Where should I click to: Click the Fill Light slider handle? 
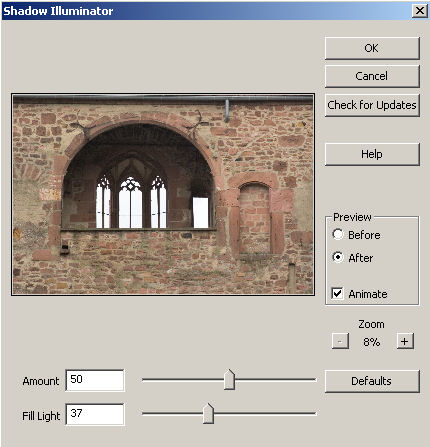point(208,413)
